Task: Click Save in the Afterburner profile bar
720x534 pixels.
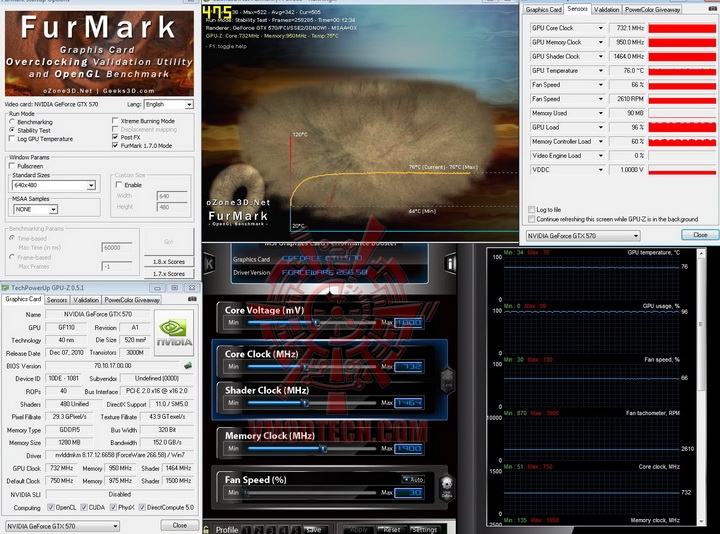Action: pos(314,529)
